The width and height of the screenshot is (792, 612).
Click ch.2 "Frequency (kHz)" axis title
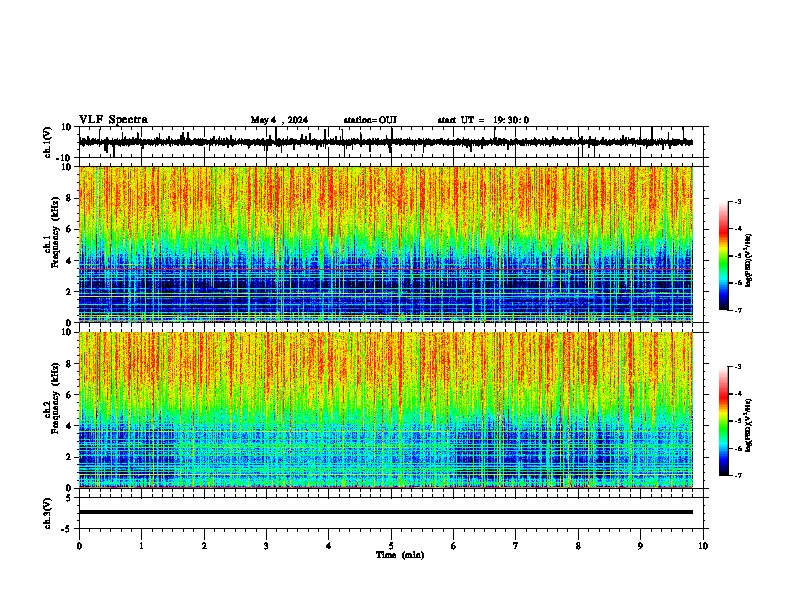point(56,398)
